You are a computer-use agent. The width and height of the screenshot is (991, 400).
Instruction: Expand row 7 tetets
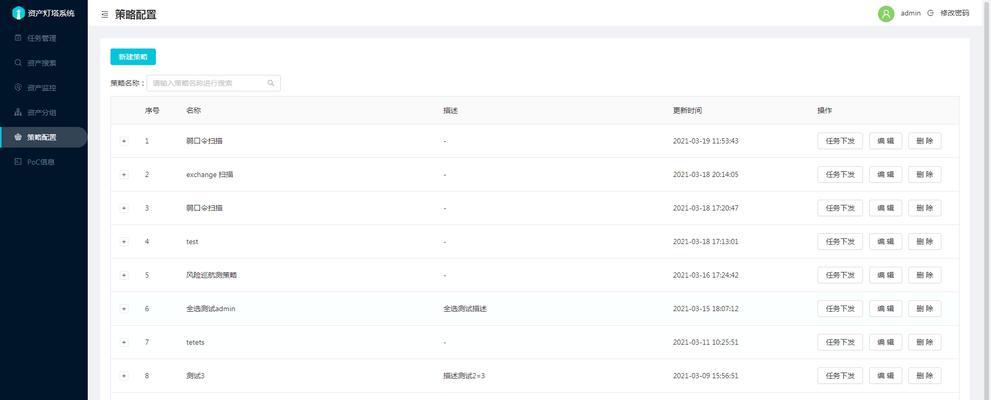(124, 342)
